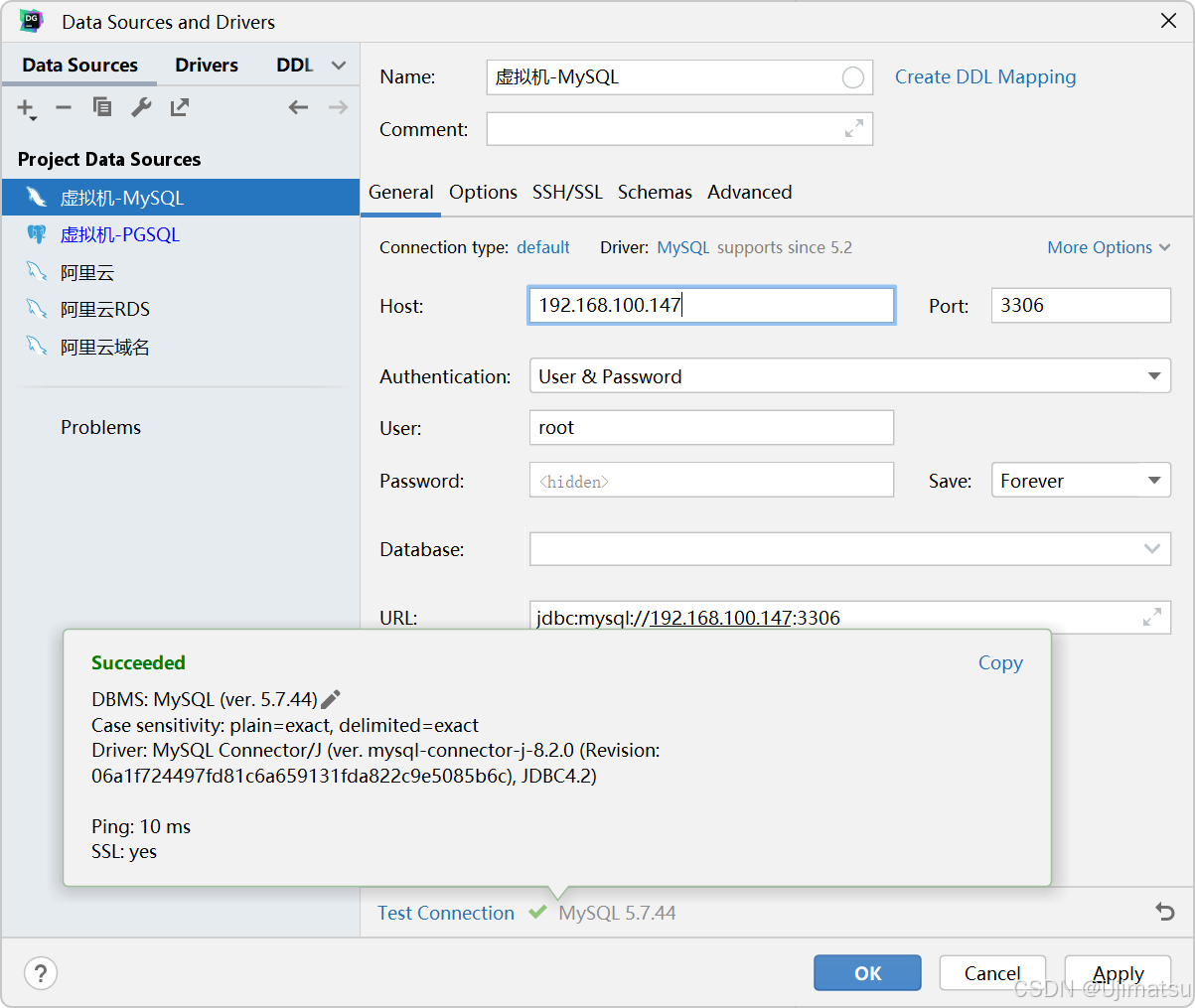Click the User input field
The height and width of the screenshot is (1008, 1195).
point(711,428)
